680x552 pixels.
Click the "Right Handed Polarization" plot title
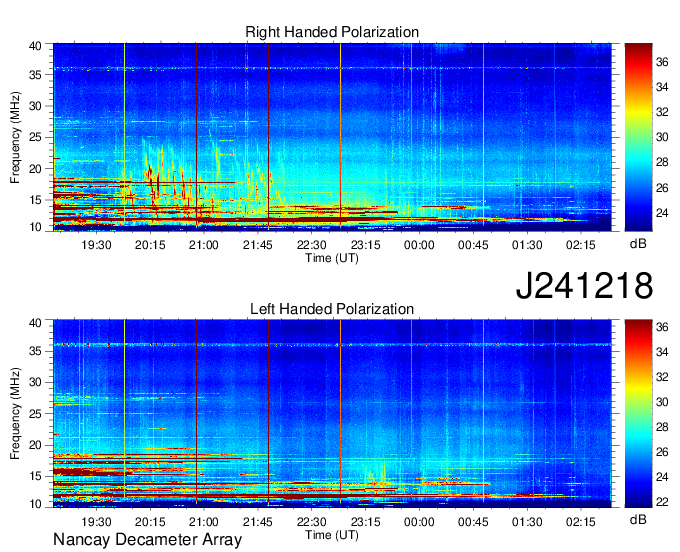pos(332,32)
